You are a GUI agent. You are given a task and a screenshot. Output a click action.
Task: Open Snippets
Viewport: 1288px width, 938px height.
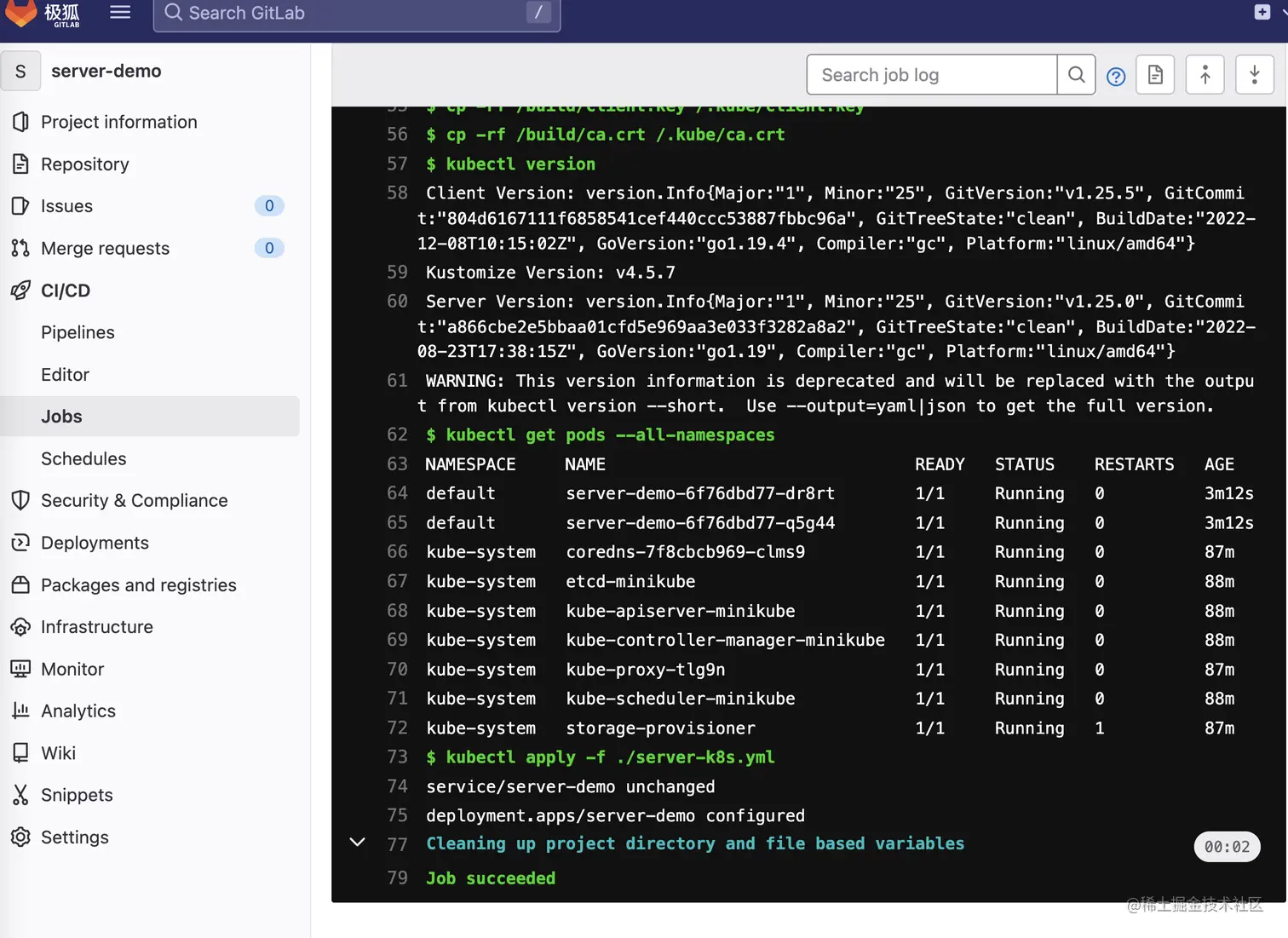click(77, 795)
